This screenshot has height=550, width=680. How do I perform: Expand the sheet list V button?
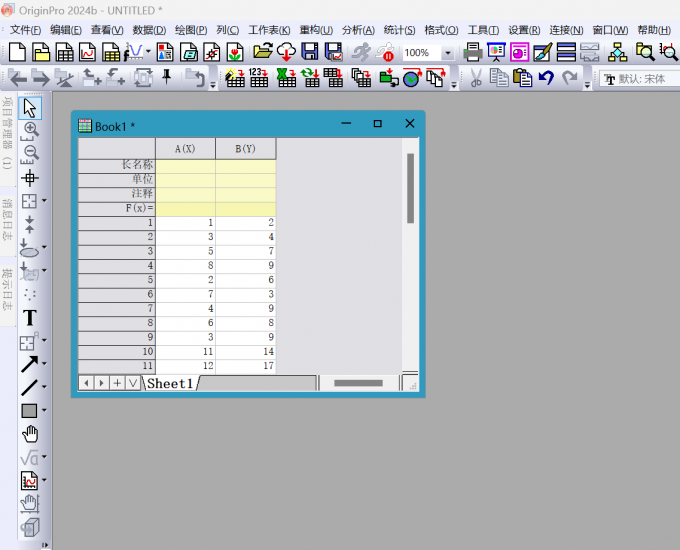tap(133, 383)
